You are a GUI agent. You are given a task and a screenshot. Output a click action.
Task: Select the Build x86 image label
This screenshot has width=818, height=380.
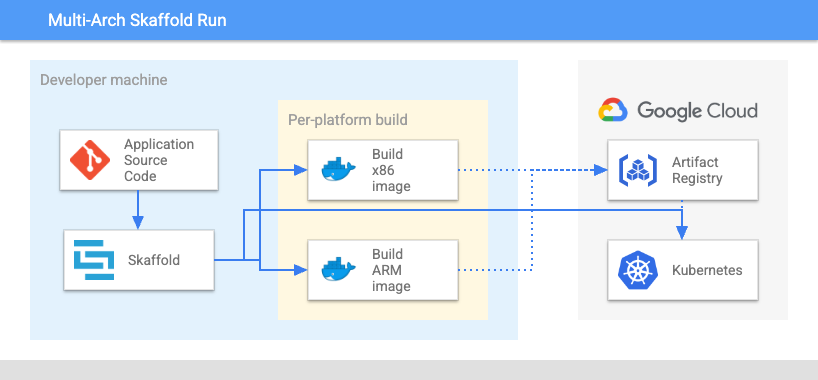[391, 170]
